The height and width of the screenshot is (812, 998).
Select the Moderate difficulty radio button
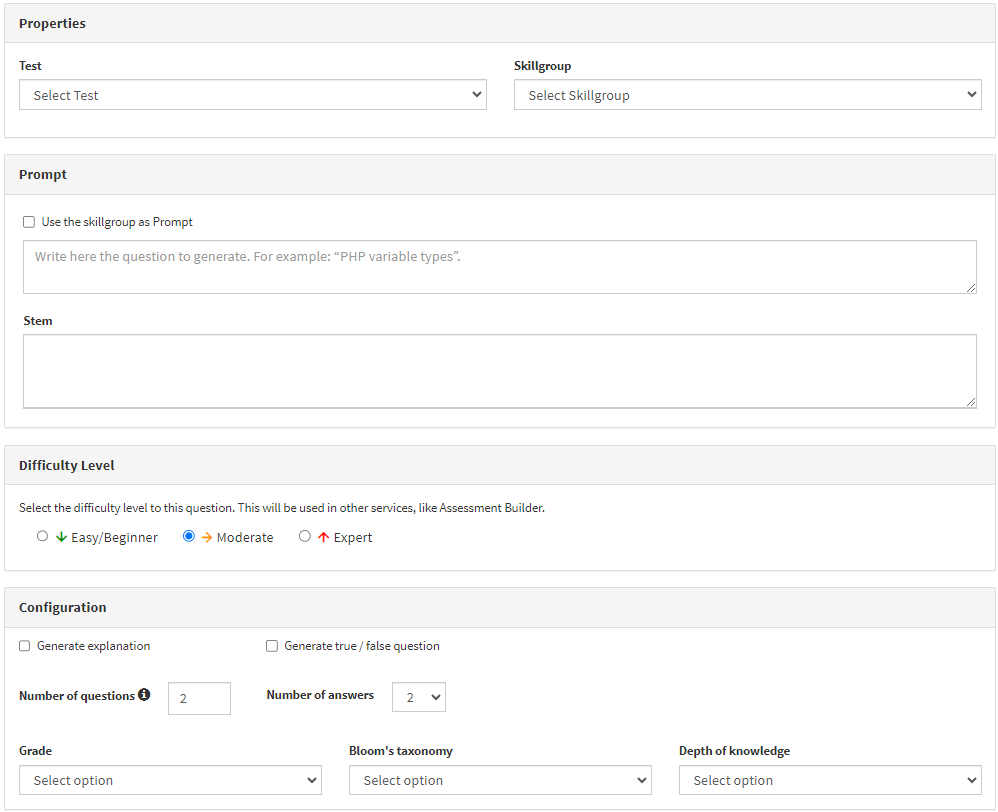pyautogui.click(x=188, y=536)
